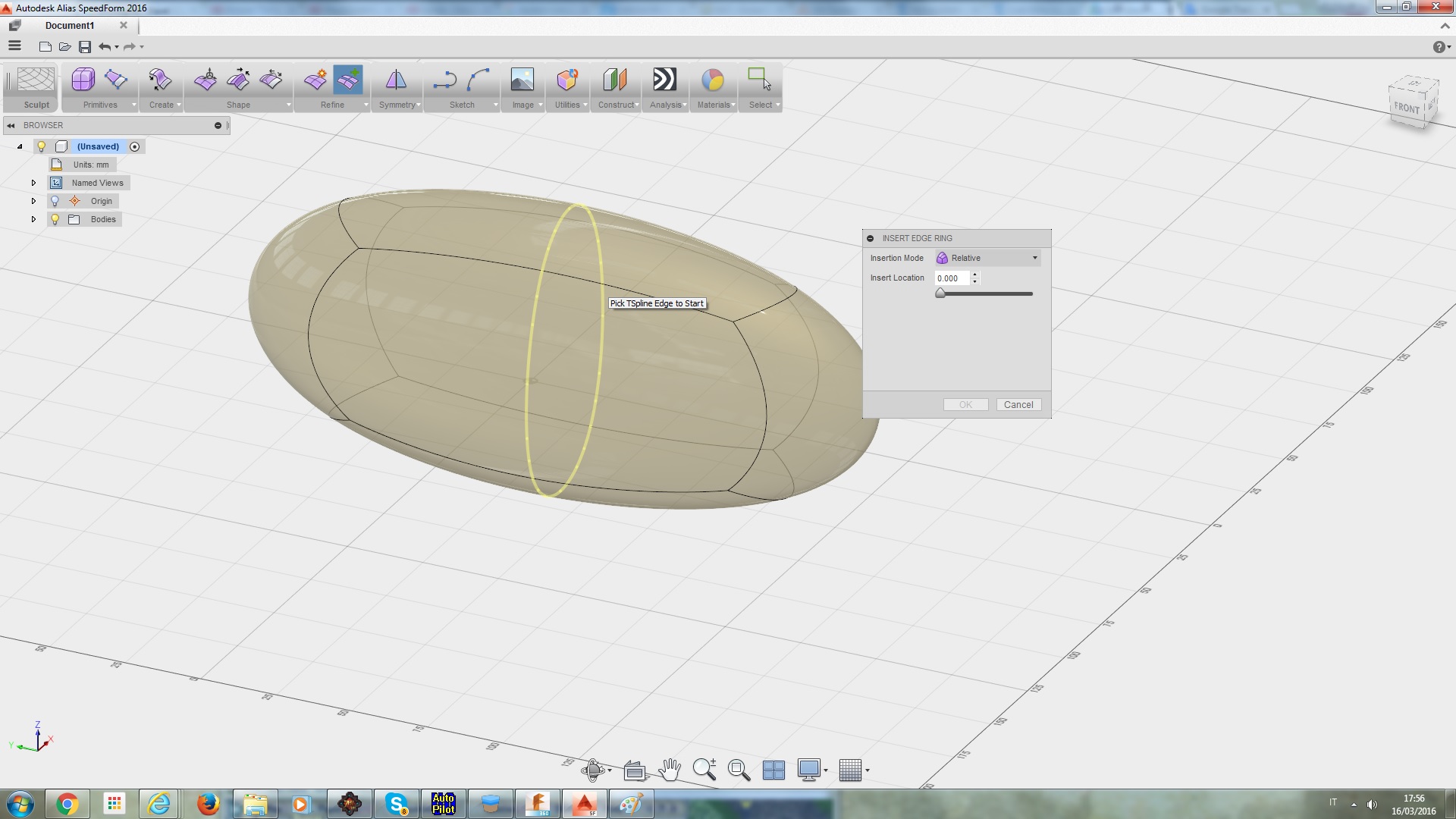
Task: Click Cancel in Insert Edge Ring dialog
Action: coord(1018,405)
